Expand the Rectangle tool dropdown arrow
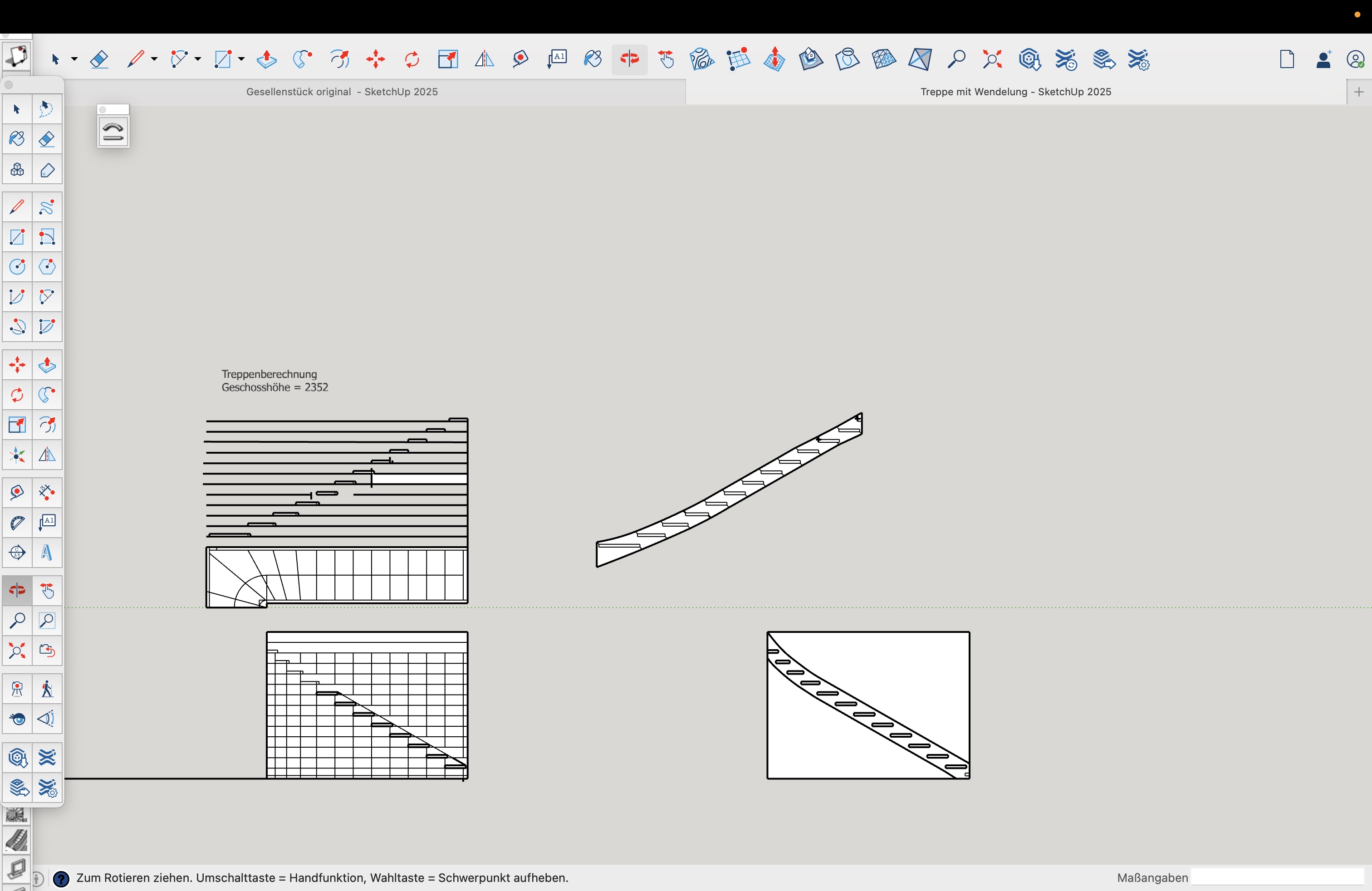Screen dimensions: 1372x891 (241, 59)
